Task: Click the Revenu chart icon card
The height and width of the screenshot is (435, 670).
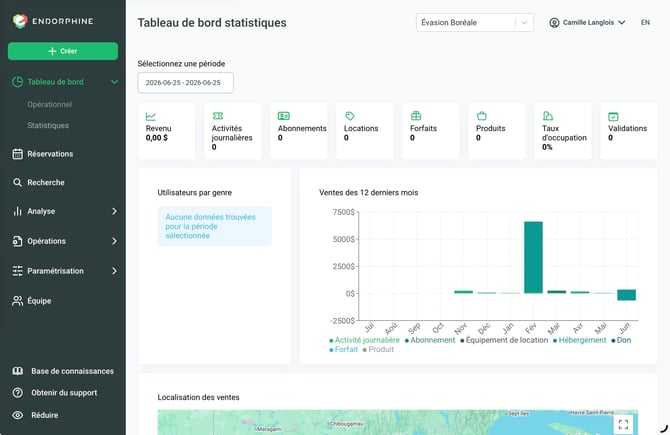Action: click(x=167, y=131)
